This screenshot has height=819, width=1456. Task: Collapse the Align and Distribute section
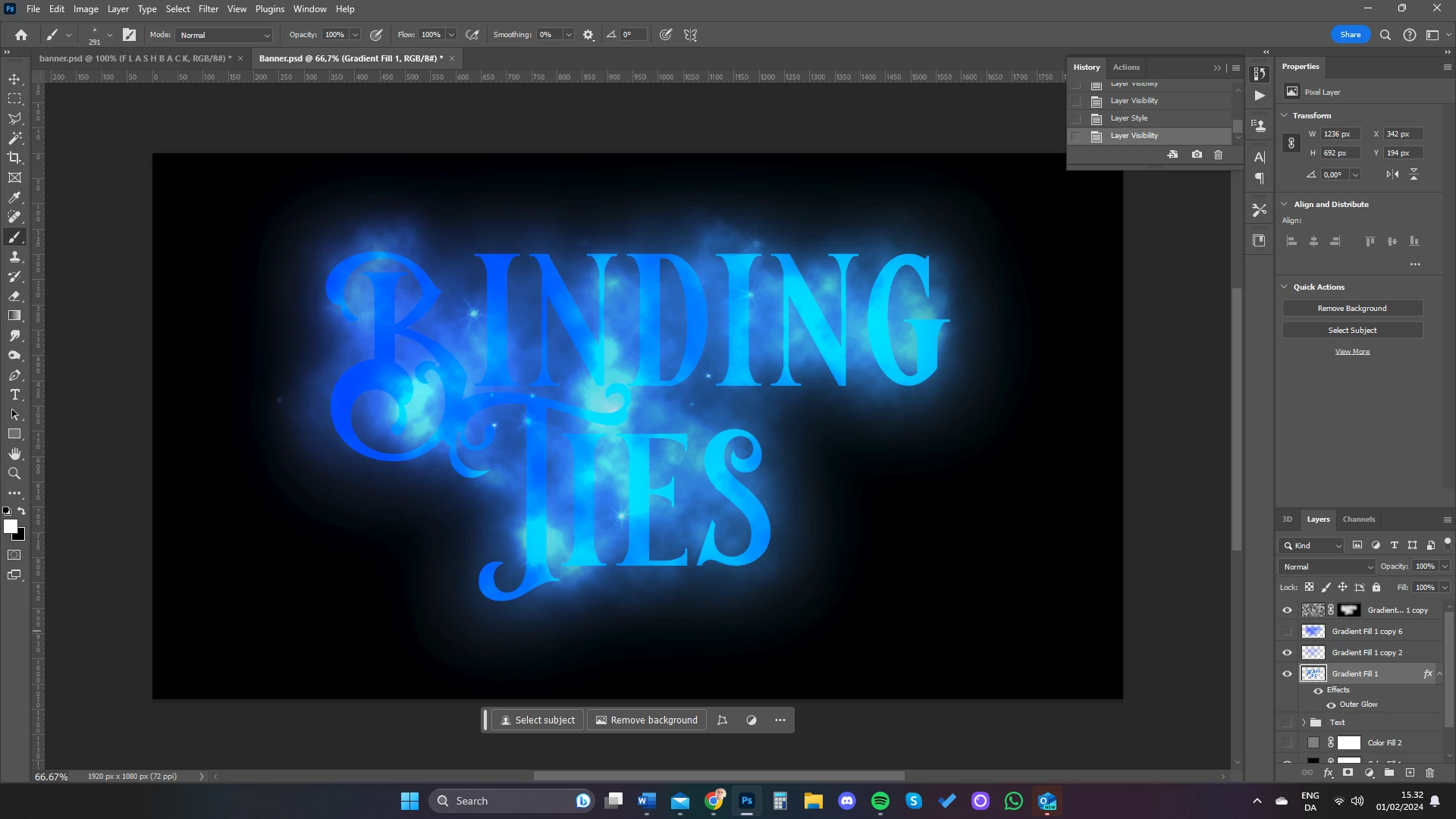tap(1285, 205)
